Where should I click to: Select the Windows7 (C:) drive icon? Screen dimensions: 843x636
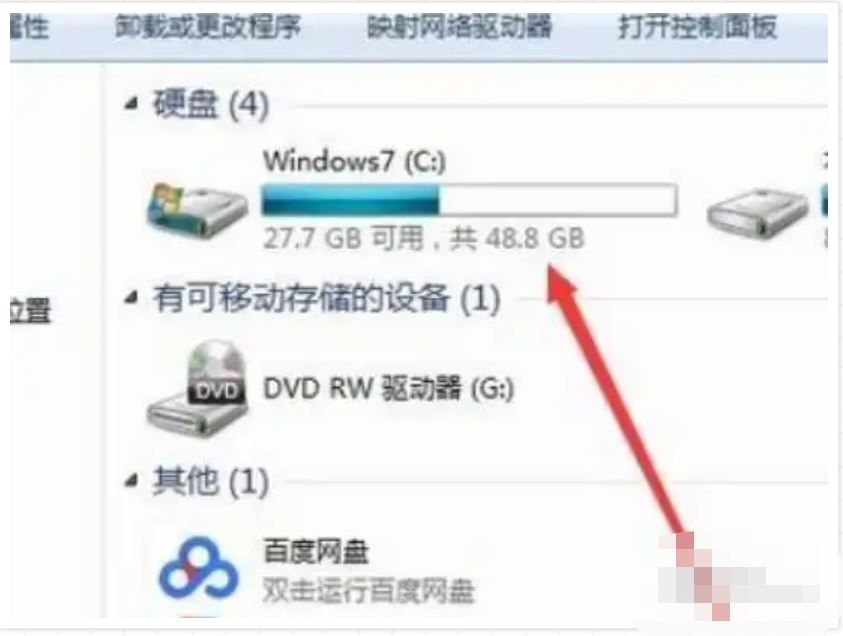(197, 211)
